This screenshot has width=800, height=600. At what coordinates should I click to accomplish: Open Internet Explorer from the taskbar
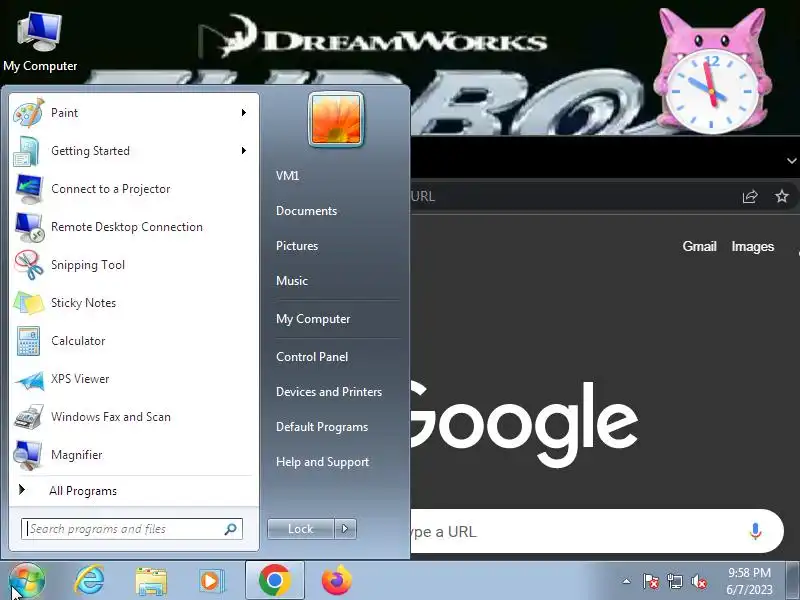[89, 581]
